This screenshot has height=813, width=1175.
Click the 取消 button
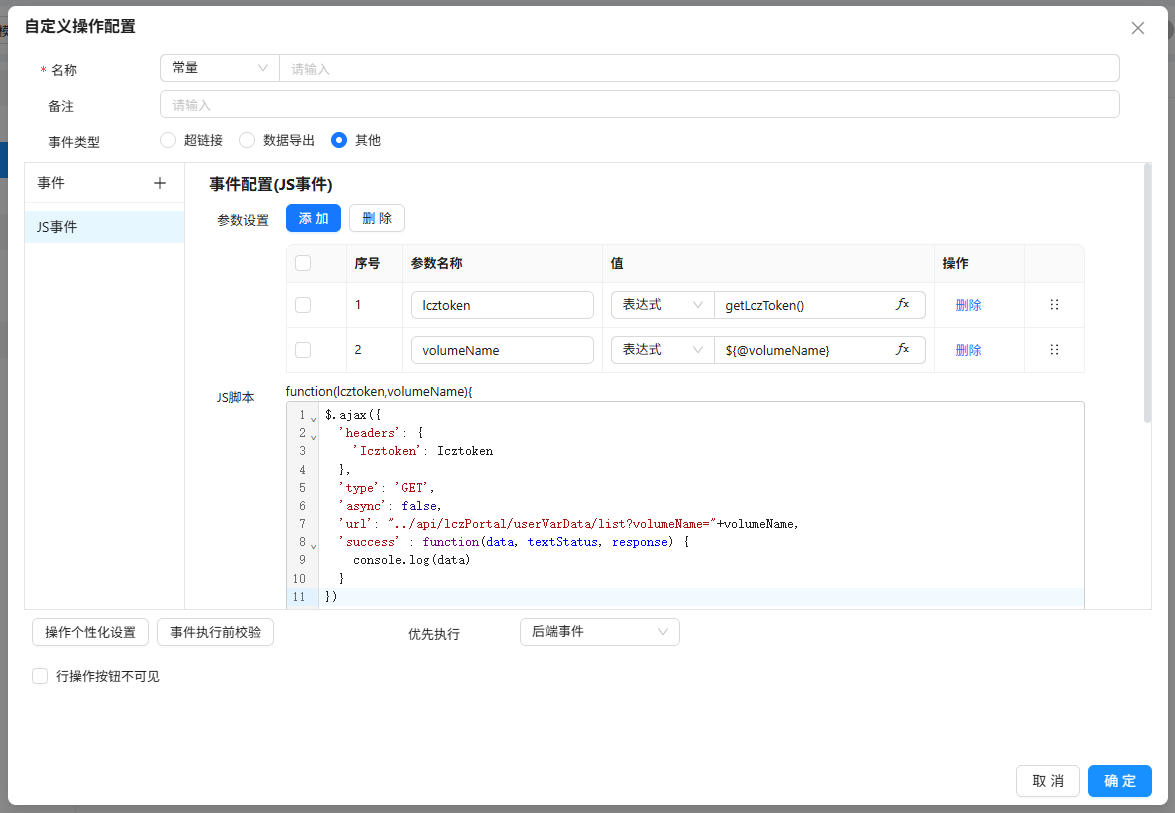[1048, 781]
